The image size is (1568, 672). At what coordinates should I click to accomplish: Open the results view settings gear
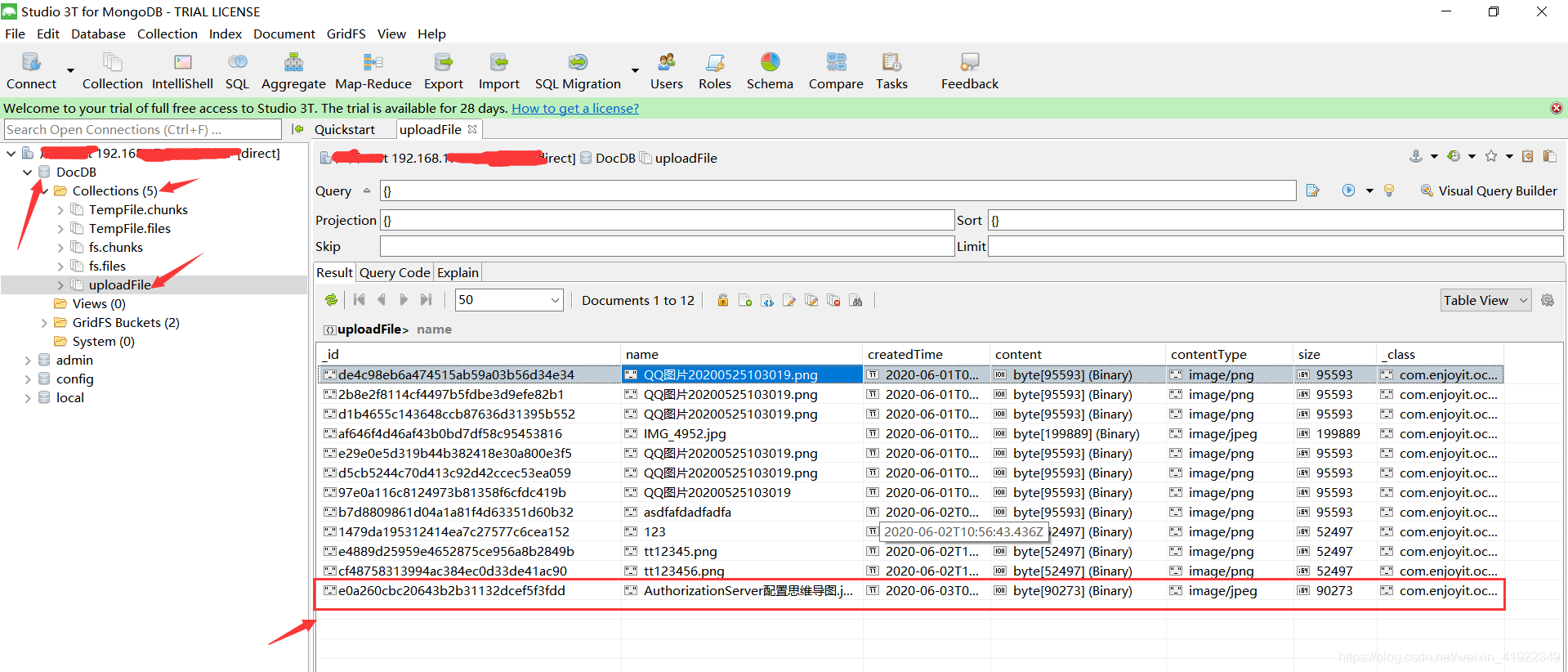(1548, 300)
